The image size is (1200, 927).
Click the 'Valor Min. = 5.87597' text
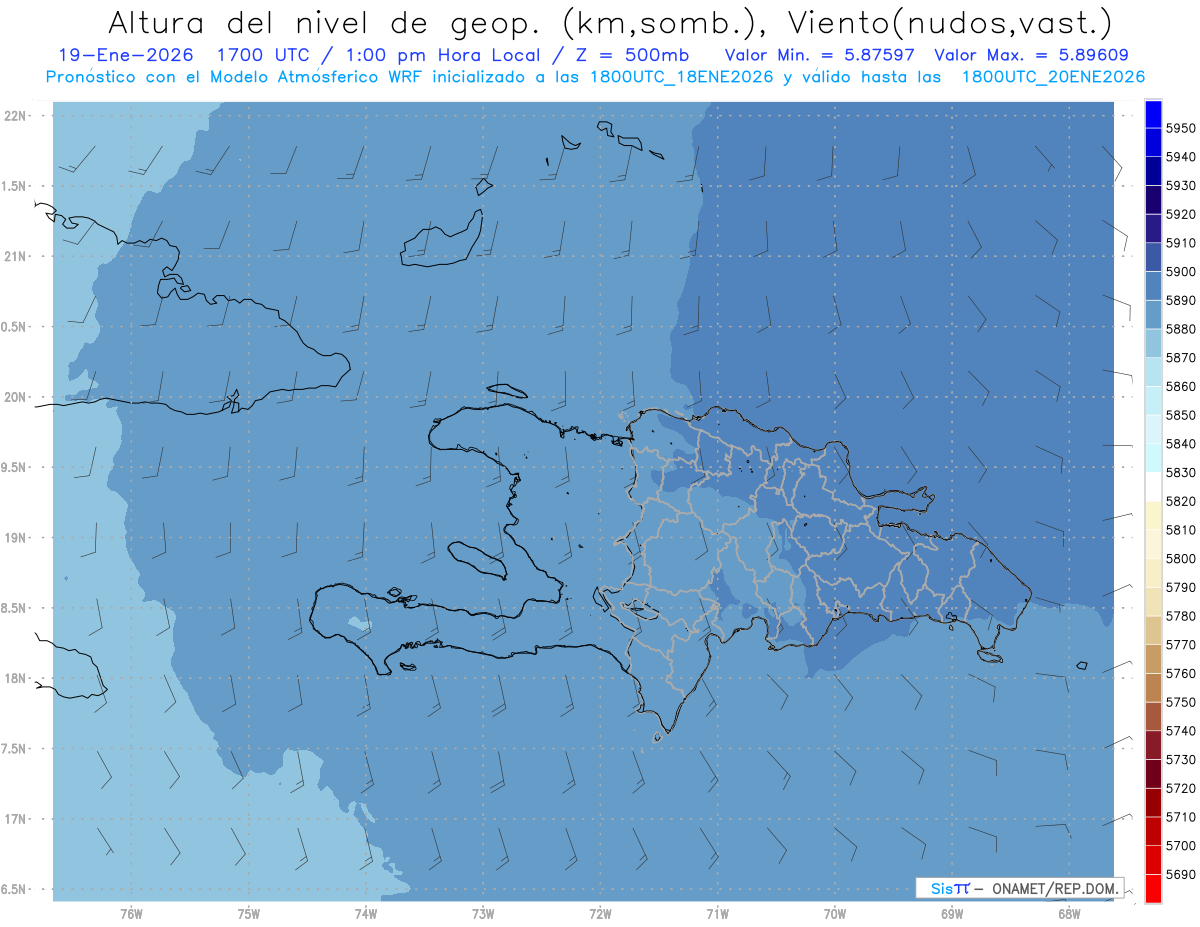(820, 55)
